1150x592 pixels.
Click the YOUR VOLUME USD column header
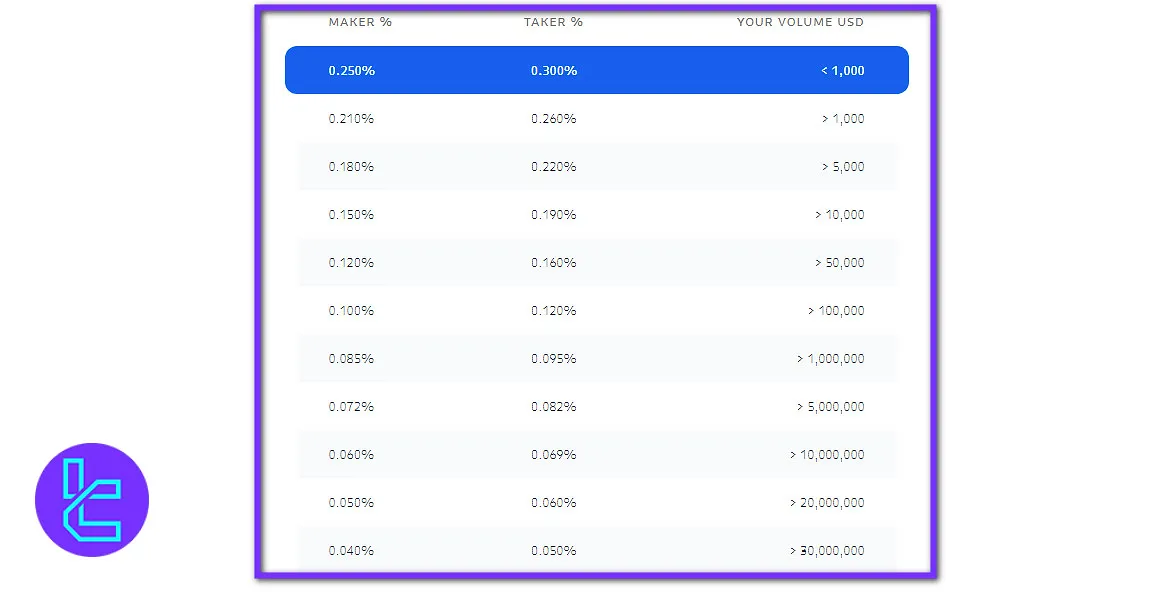800,22
